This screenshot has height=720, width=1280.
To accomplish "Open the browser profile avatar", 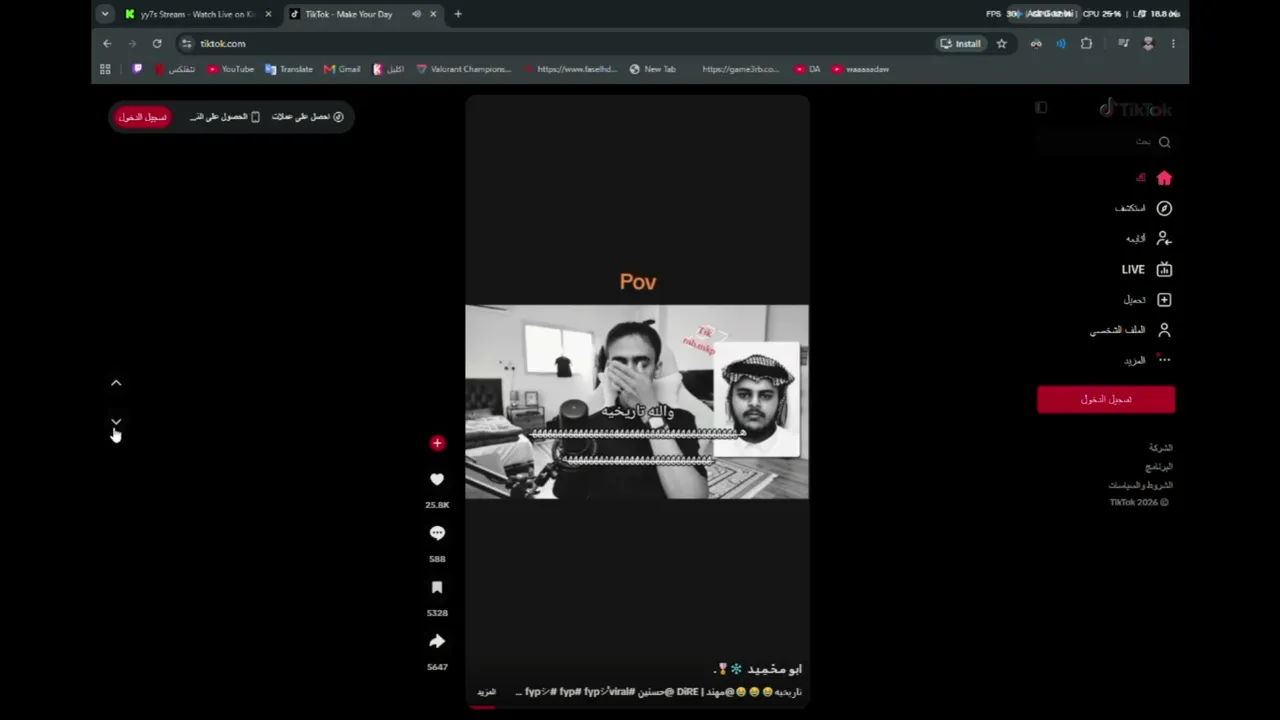I will [1148, 43].
